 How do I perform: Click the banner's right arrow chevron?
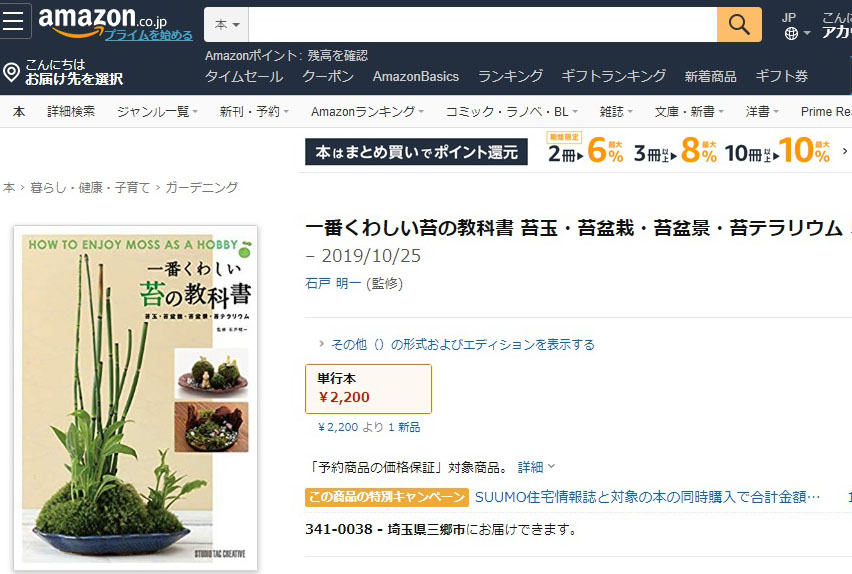pos(844,151)
